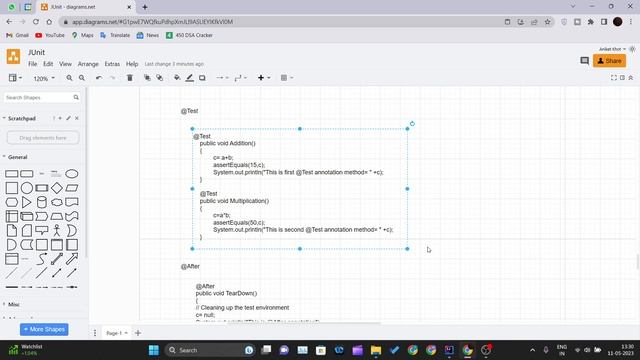Select the ellipse shape in General
640x360 pixels.
[x=72, y=174]
